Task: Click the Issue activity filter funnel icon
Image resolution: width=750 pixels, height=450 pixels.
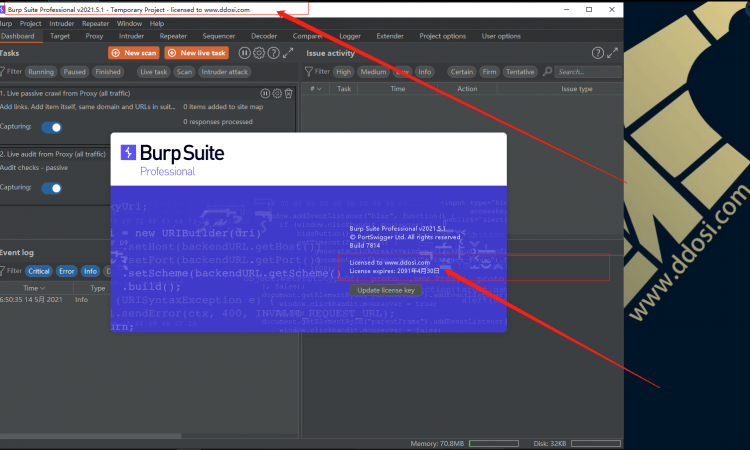Action: coord(309,72)
